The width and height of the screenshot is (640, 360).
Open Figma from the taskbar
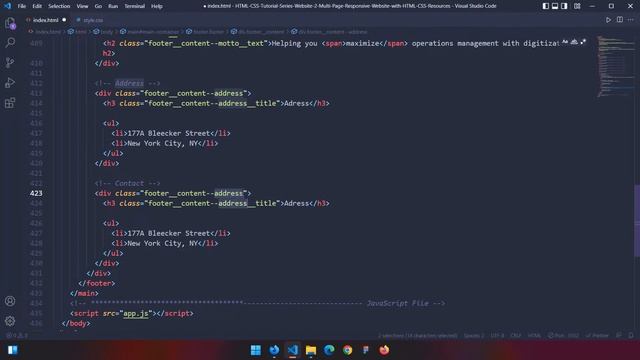366,350
